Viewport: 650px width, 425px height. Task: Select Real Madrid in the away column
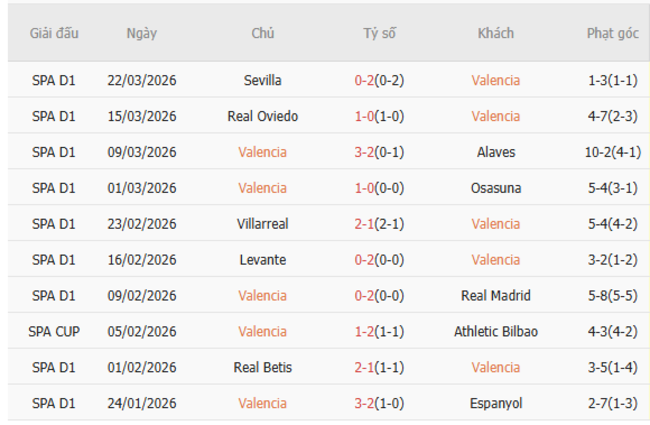496,296
